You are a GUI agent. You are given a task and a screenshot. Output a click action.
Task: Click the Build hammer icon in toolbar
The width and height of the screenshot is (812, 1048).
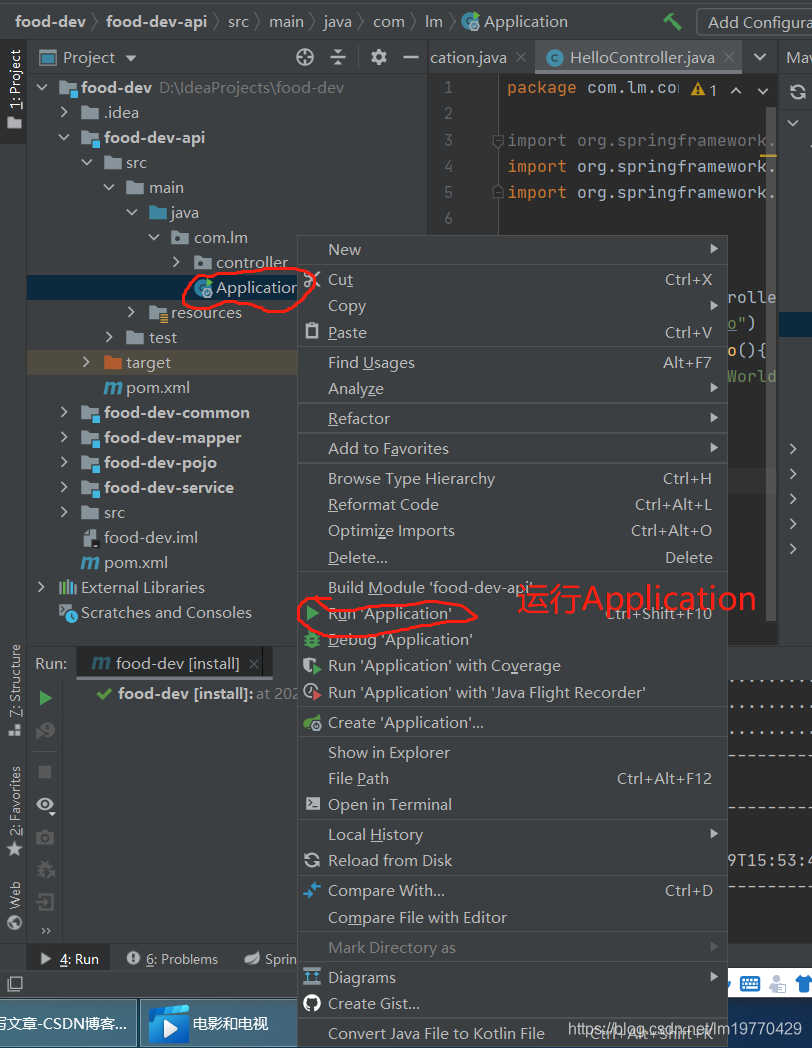pyautogui.click(x=672, y=22)
